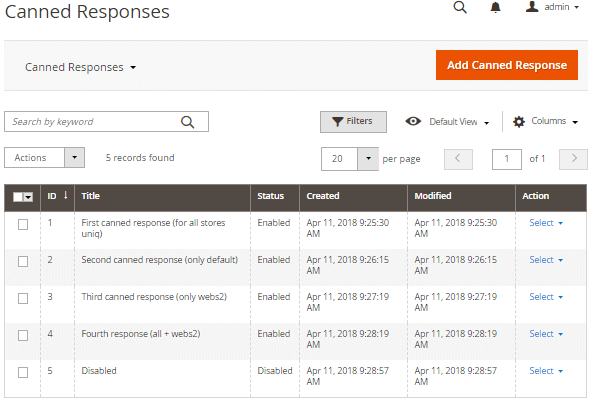The image size is (590, 401).
Task: Open the search magnifier in the header
Action: pos(460,7)
